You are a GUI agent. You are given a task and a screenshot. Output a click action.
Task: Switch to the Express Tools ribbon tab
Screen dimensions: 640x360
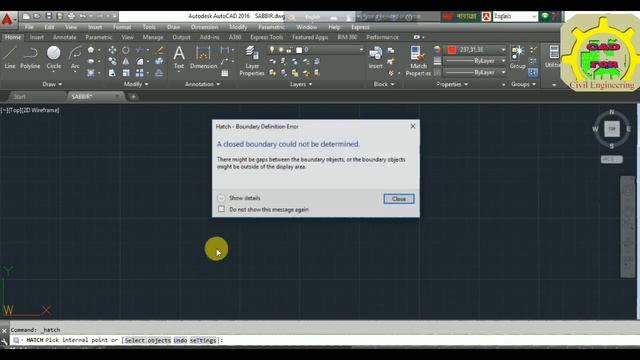click(x=267, y=37)
